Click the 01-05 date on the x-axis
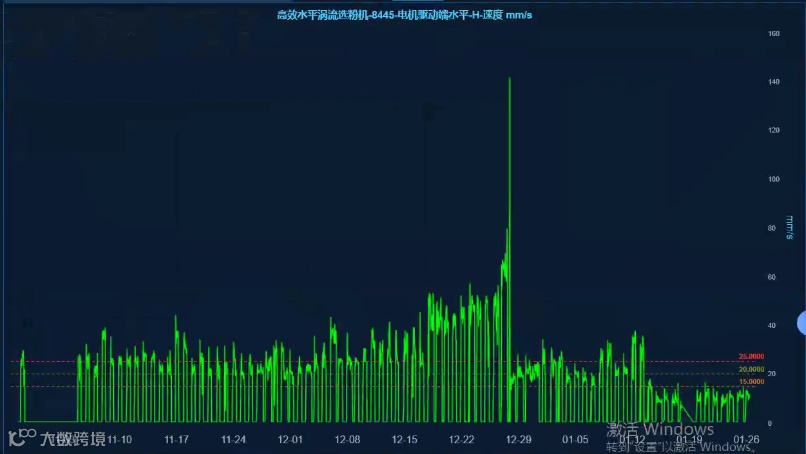Image resolution: width=806 pixels, height=454 pixels. pos(575,440)
